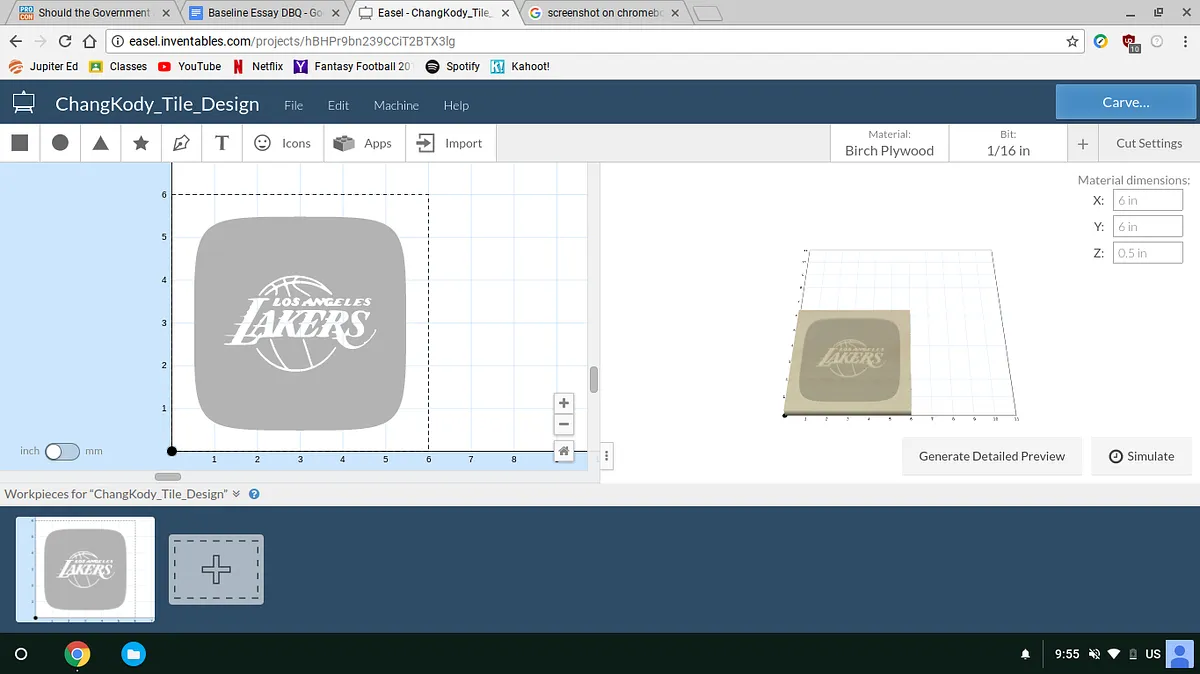
Task: Toggle units between inch and mm
Action: (61, 451)
